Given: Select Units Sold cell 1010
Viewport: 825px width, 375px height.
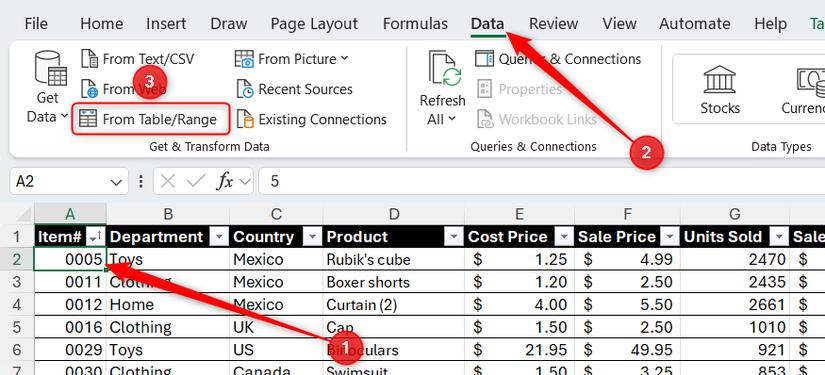Looking at the screenshot, I should tap(735, 327).
